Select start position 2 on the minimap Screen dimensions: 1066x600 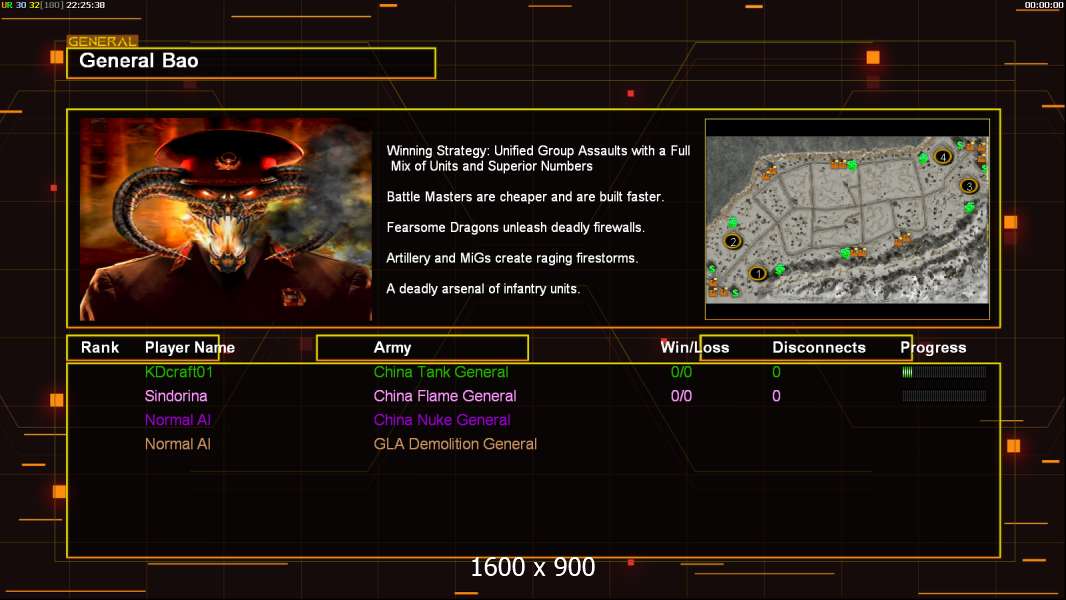coord(733,241)
